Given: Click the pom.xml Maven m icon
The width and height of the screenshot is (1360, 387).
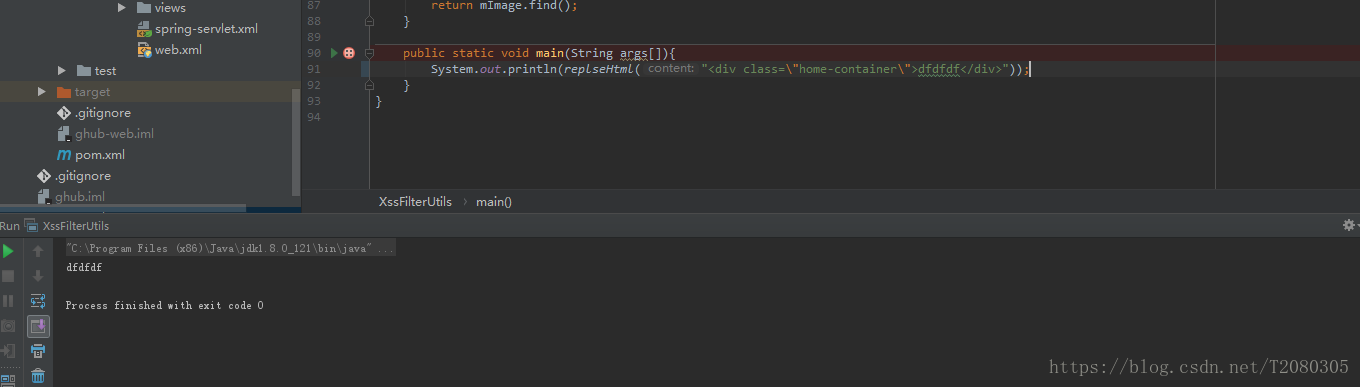Looking at the screenshot, I should [x=64, y=155].
